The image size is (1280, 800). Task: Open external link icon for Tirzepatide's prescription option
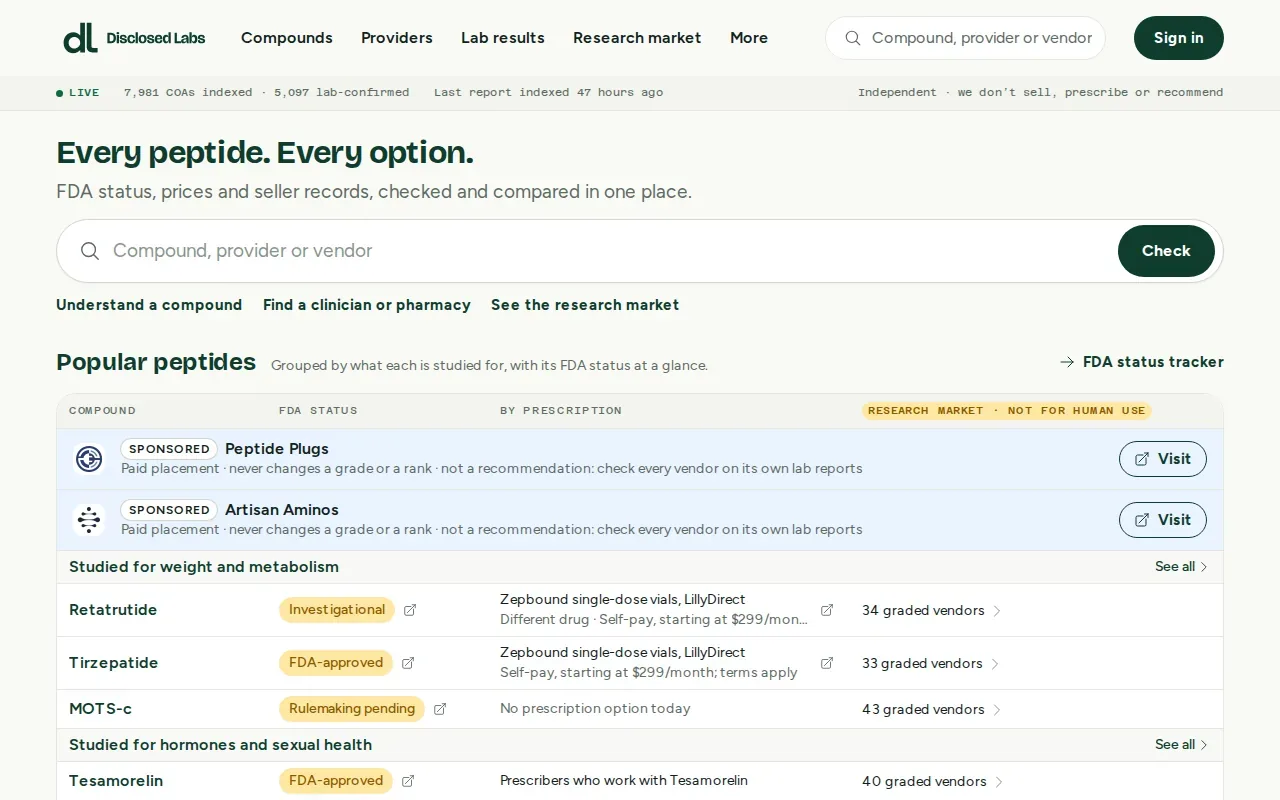coord(827,663)
